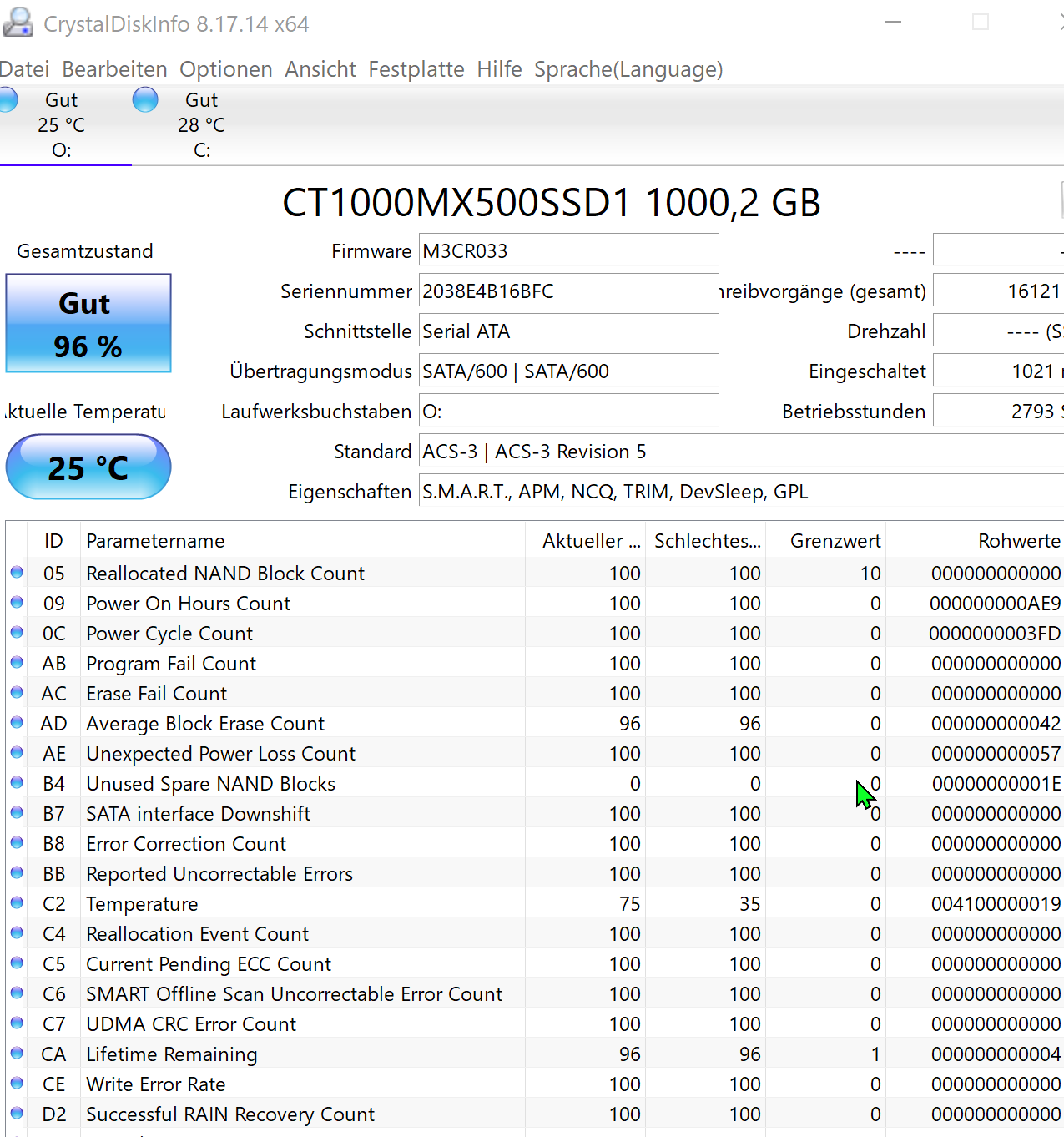Minimize the CrystalDiskInfo window

point(893,22)
